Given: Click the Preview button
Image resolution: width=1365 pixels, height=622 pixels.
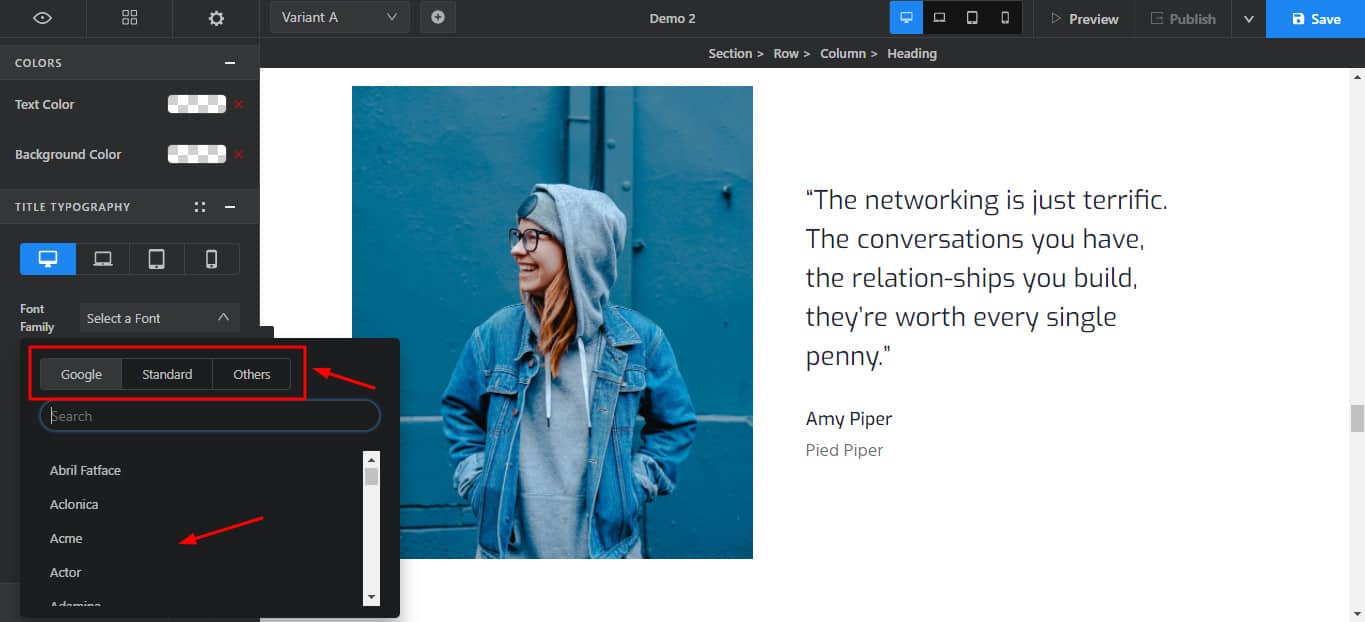Looking at the screenshot, I should (x=1083, y=19).
